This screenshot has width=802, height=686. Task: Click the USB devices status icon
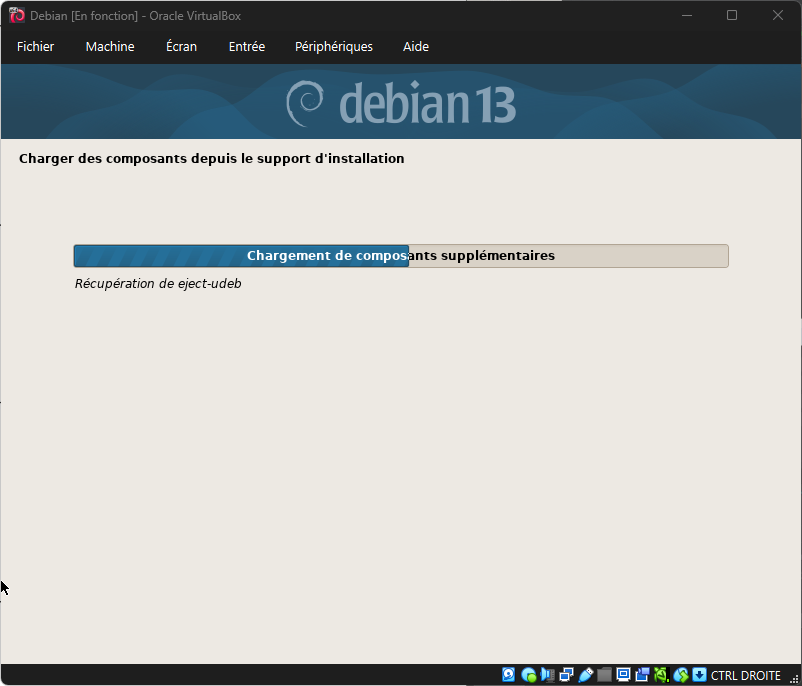[585, 675]
